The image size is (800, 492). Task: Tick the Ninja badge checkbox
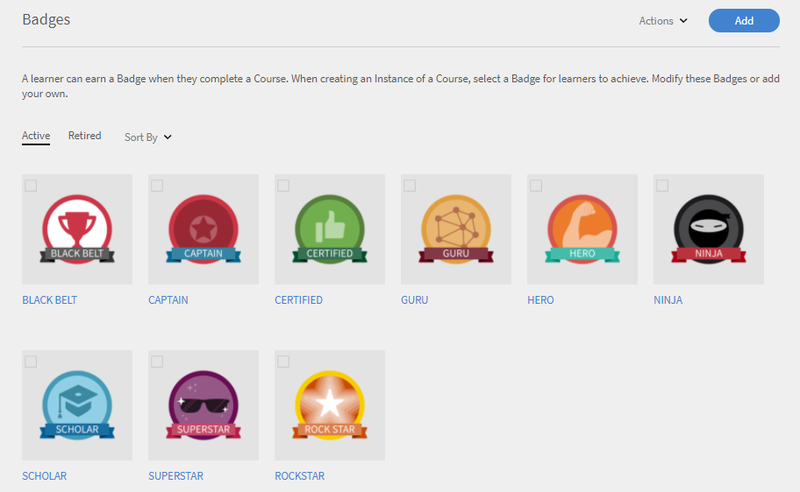pyautogui.click(x=662, y=185)
